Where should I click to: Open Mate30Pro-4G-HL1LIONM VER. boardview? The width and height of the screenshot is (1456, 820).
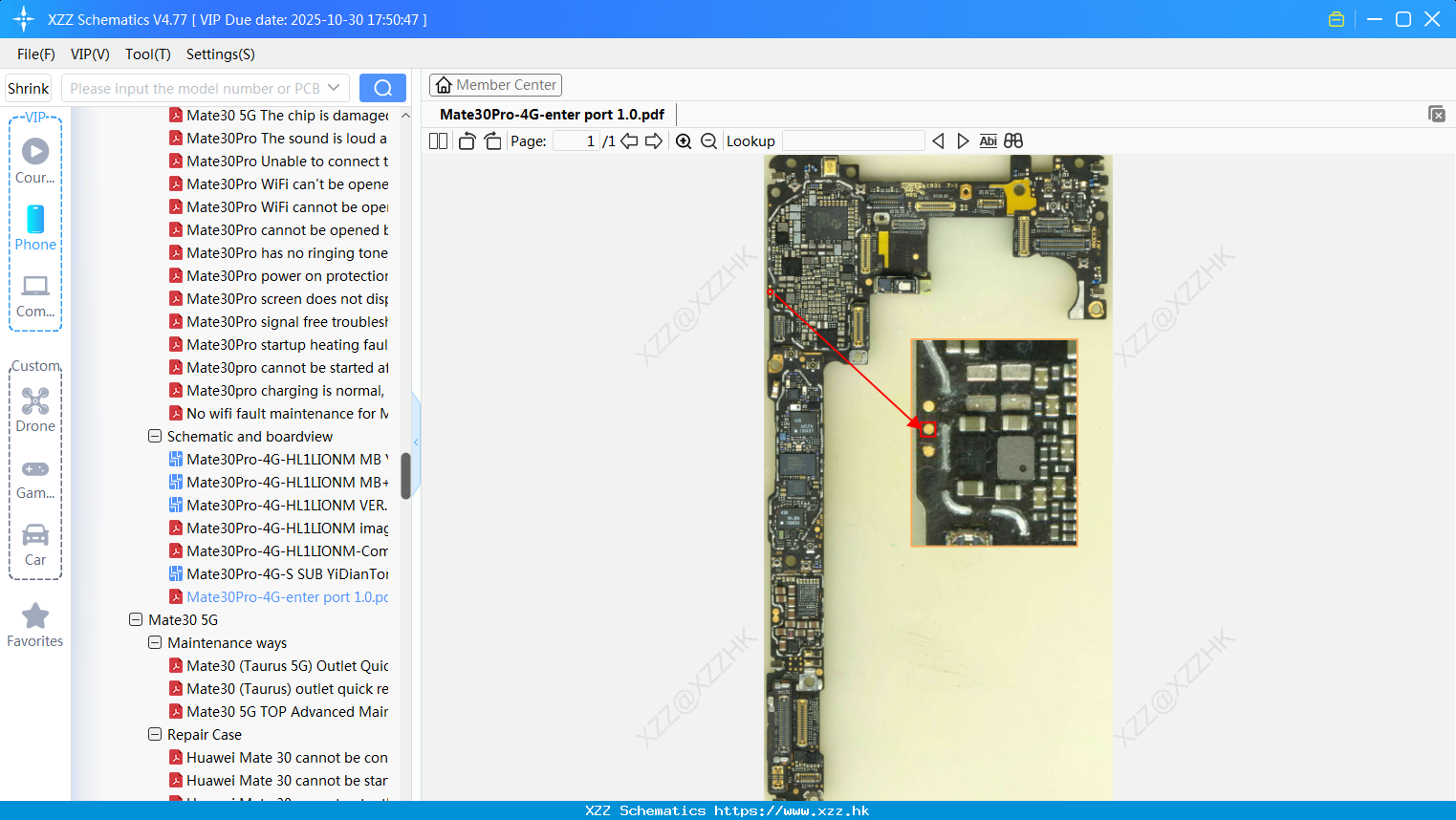click(x=278, y=506)
